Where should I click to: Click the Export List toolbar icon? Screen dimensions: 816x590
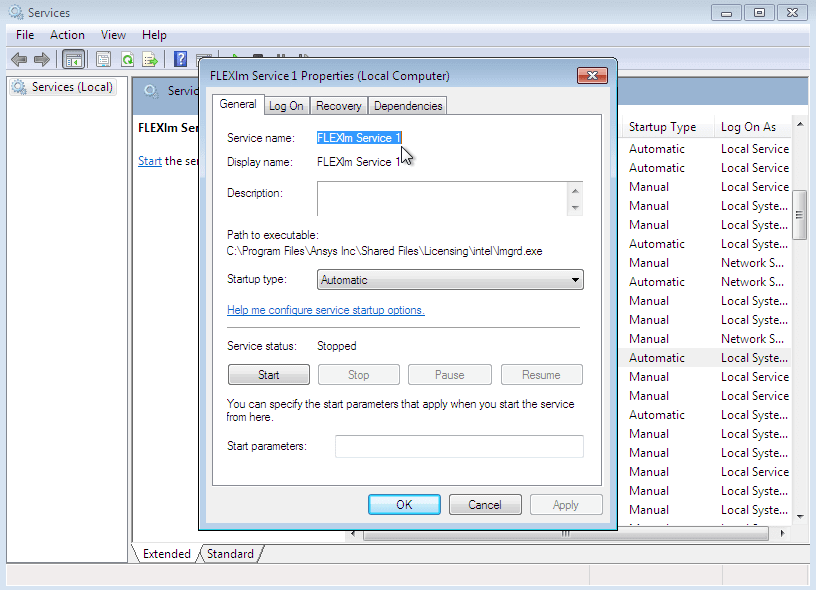pos(151,59)
